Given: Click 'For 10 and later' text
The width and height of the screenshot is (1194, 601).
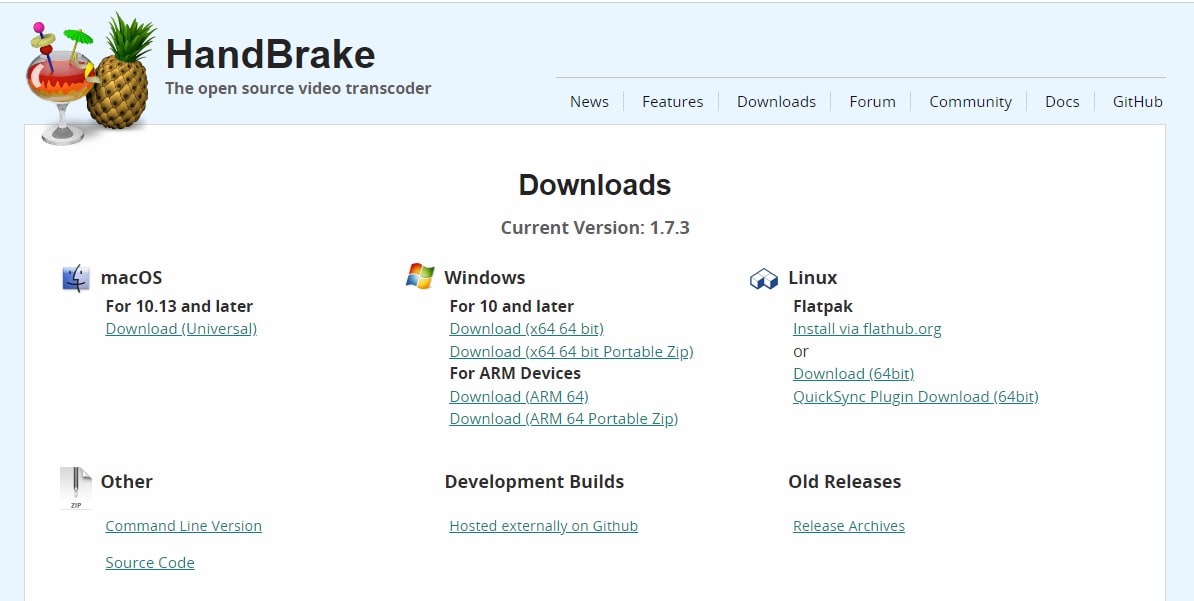Looking at the screenshot, I should point(512,306).
